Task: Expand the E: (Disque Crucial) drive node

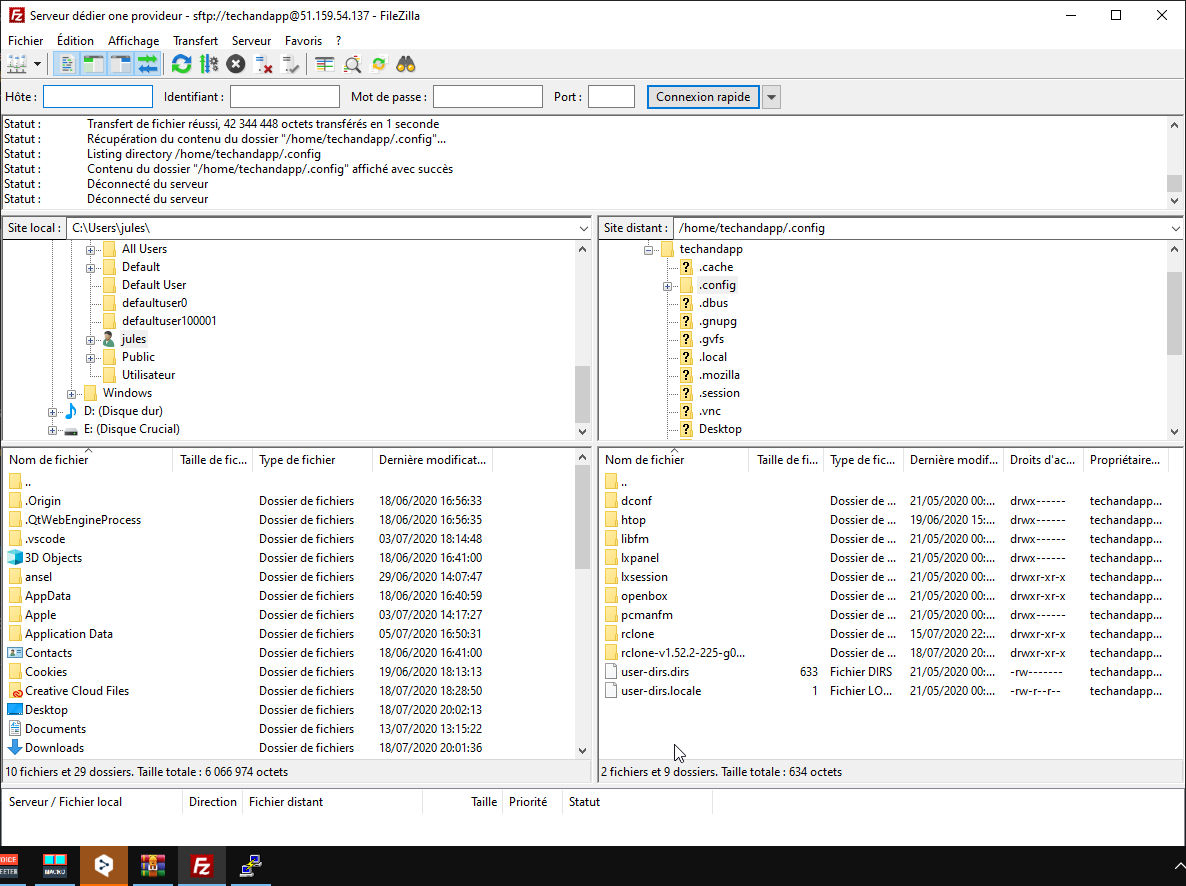Action: (x=52, y=430)
